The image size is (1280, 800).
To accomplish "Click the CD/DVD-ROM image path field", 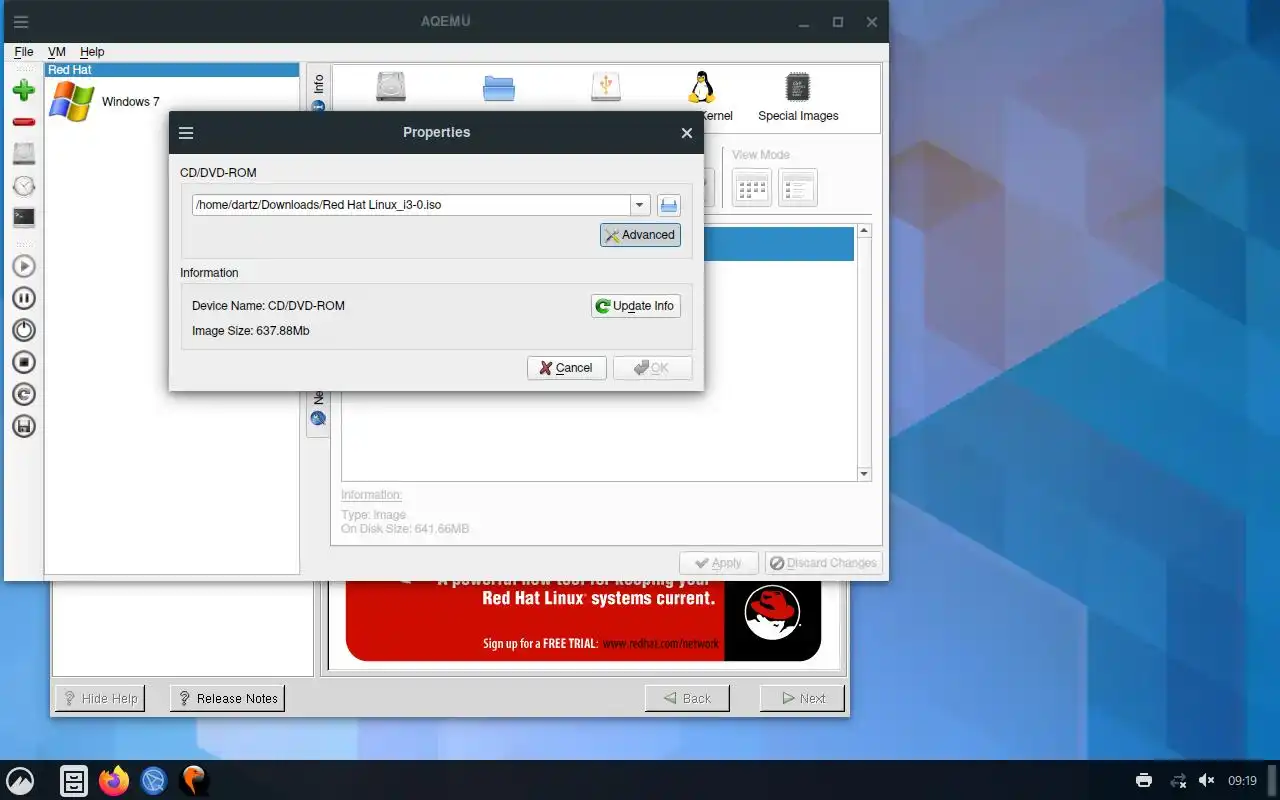I will pos(411,205).
